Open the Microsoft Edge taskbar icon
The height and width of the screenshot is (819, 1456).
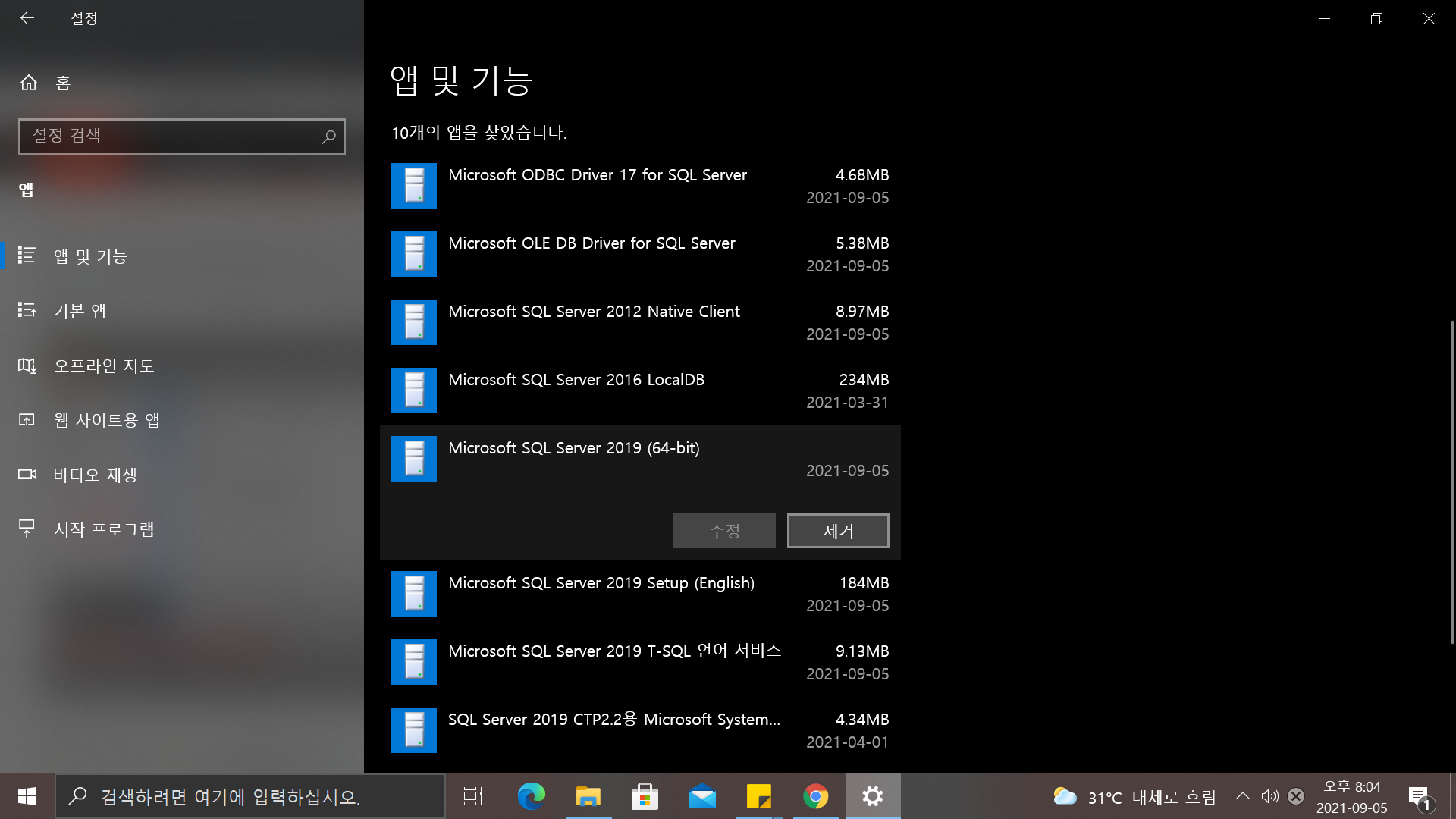tap(531, 796)
